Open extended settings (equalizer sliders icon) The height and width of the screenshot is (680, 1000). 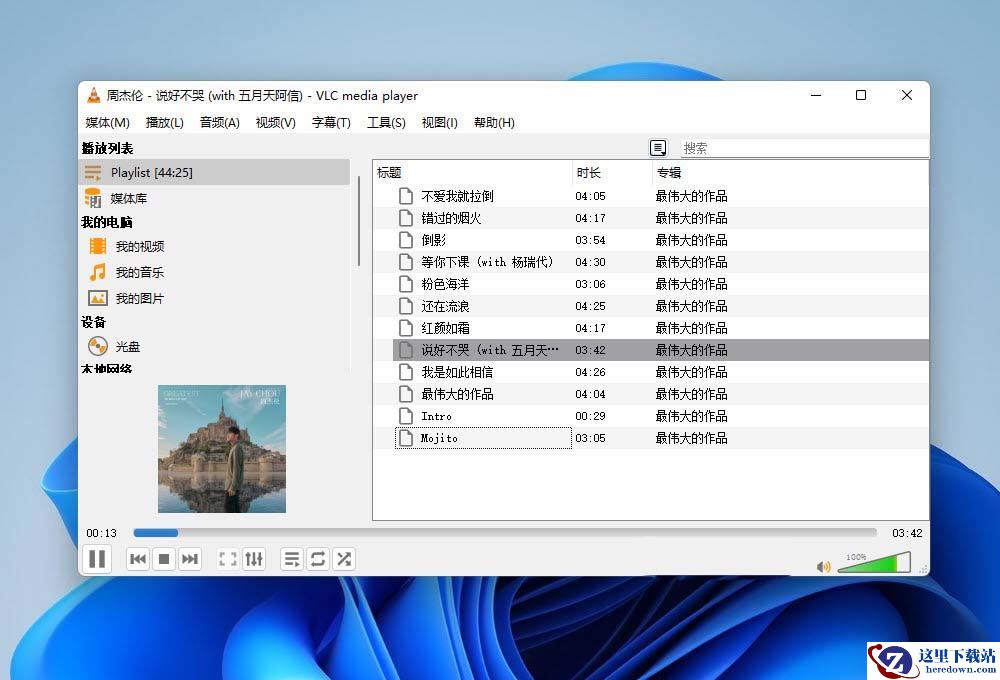click(x=254, y=559)
